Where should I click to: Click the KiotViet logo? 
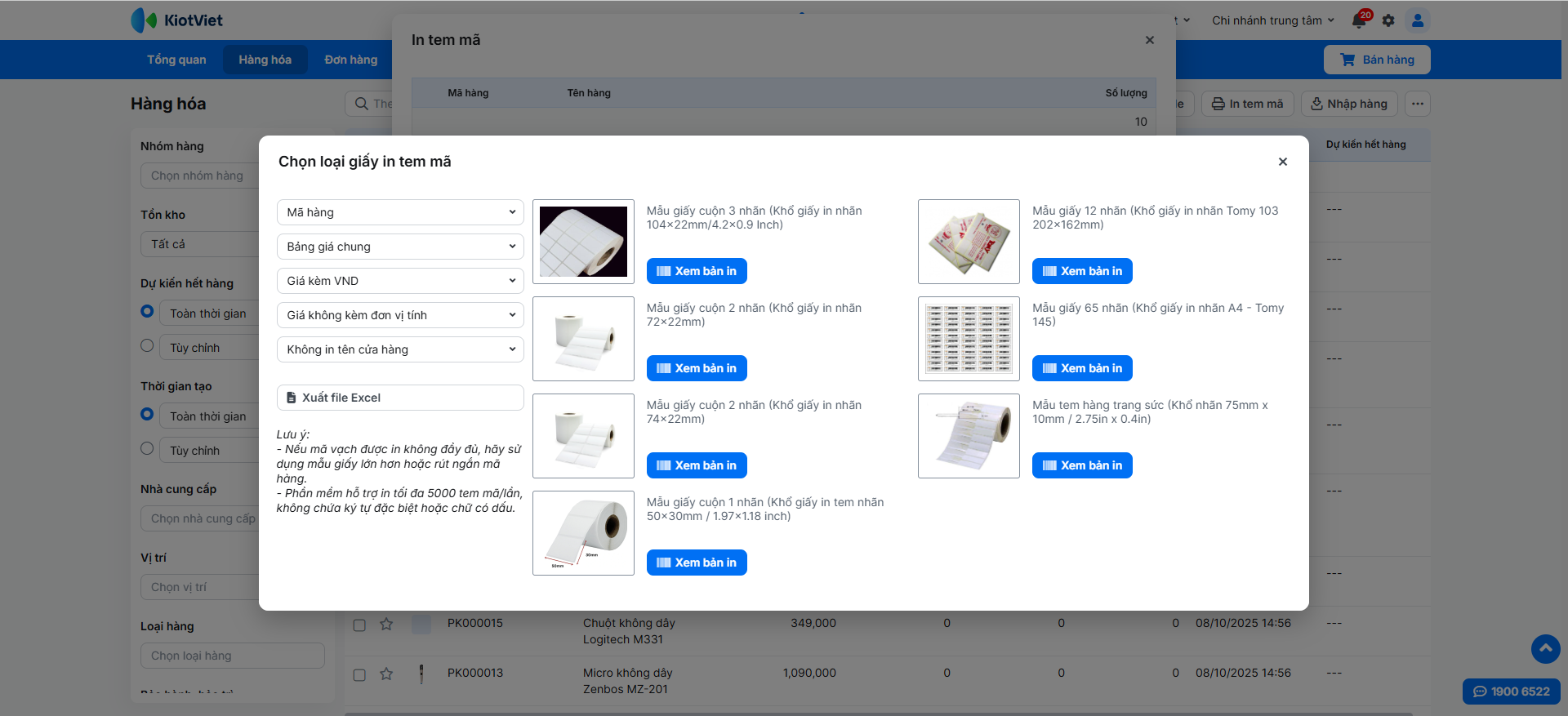[x=176, y=20]
